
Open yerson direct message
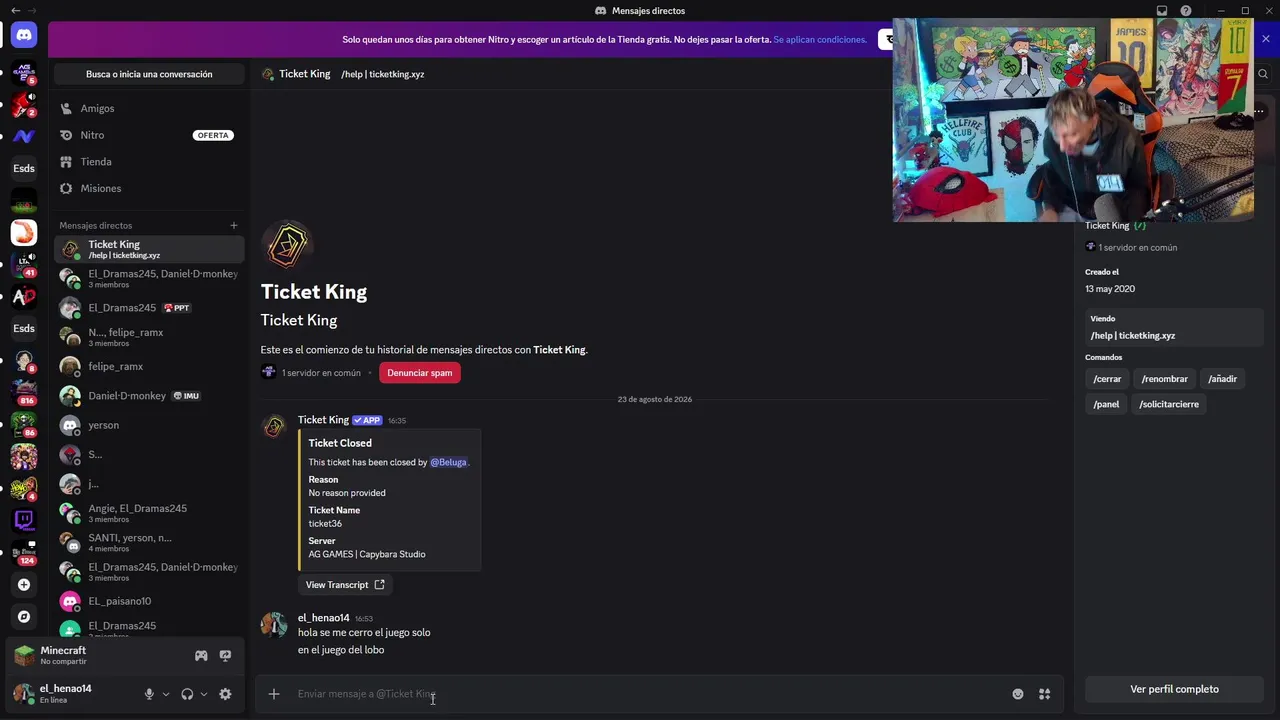point(149,425)
